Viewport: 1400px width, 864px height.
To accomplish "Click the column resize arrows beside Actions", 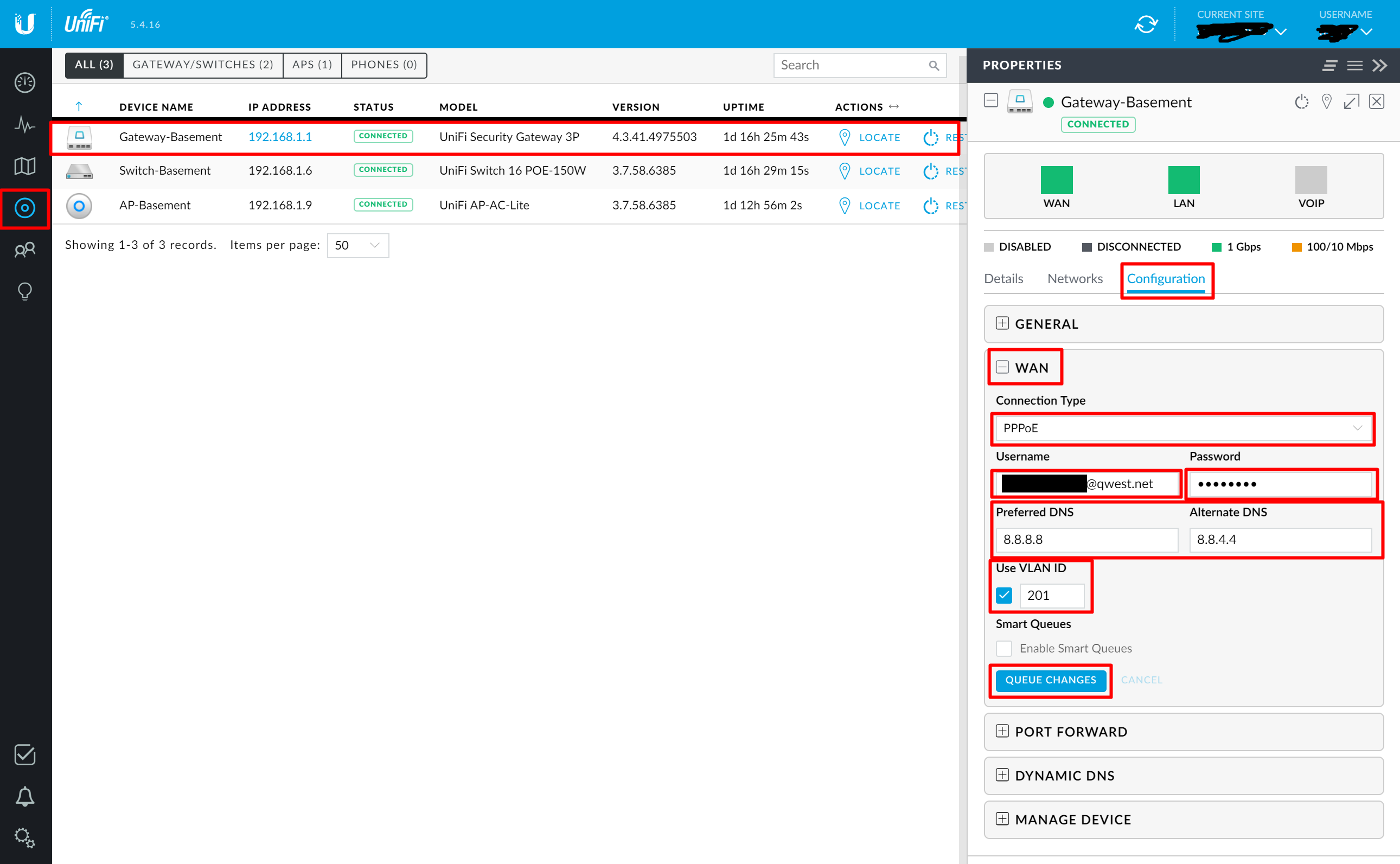I will [x=894, y=107].
